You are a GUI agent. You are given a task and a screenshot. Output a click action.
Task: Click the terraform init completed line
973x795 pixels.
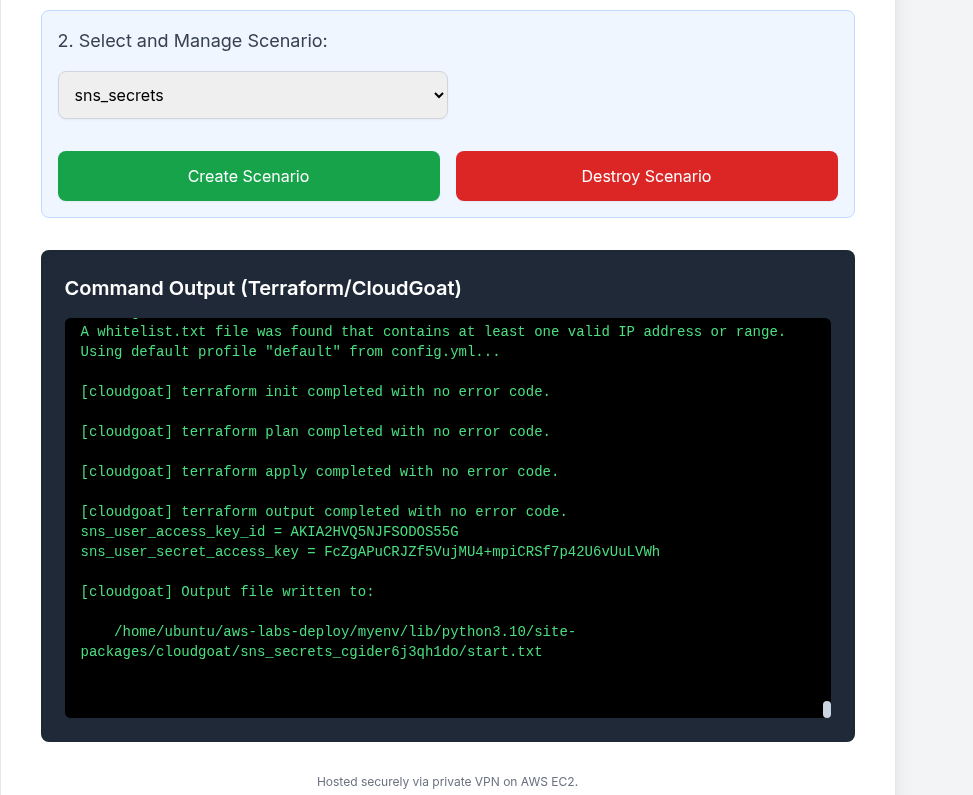point(315,392)
